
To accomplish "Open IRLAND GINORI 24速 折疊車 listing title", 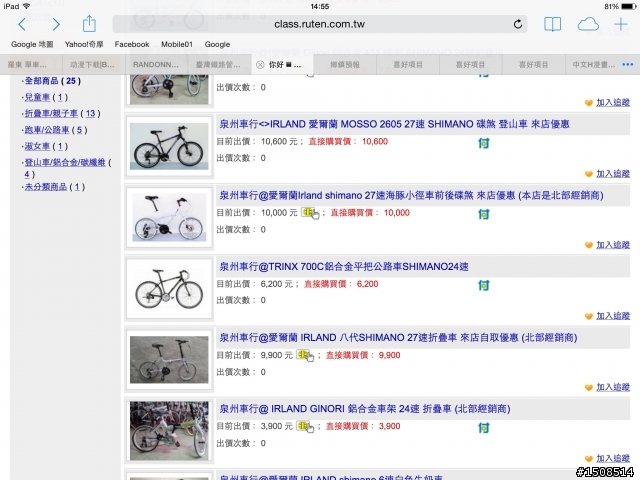I will tap(365, 409).
